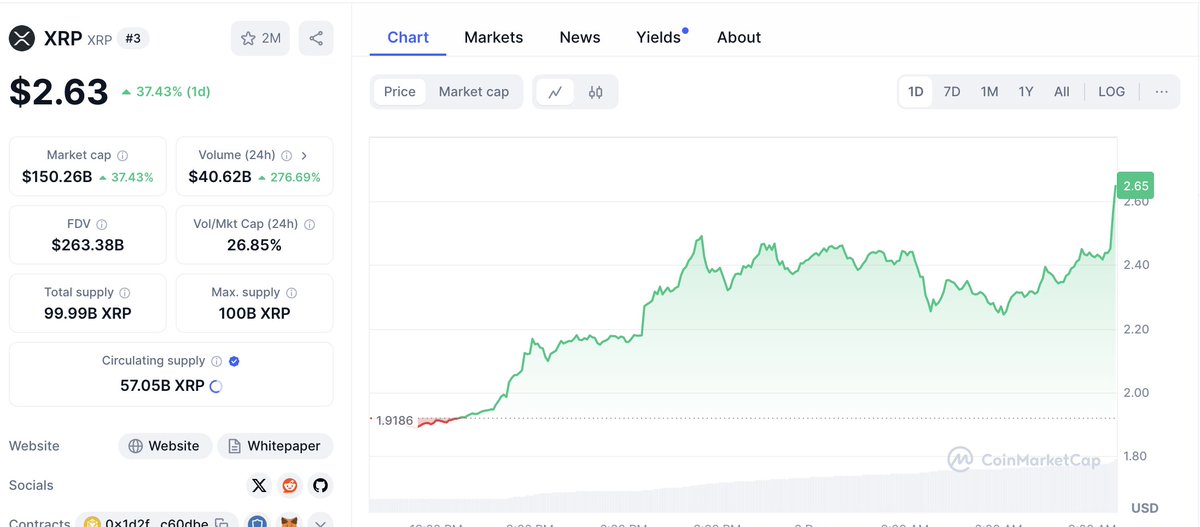Click the Market cap info icon
1200x527 pixels.
pos(123,156)
